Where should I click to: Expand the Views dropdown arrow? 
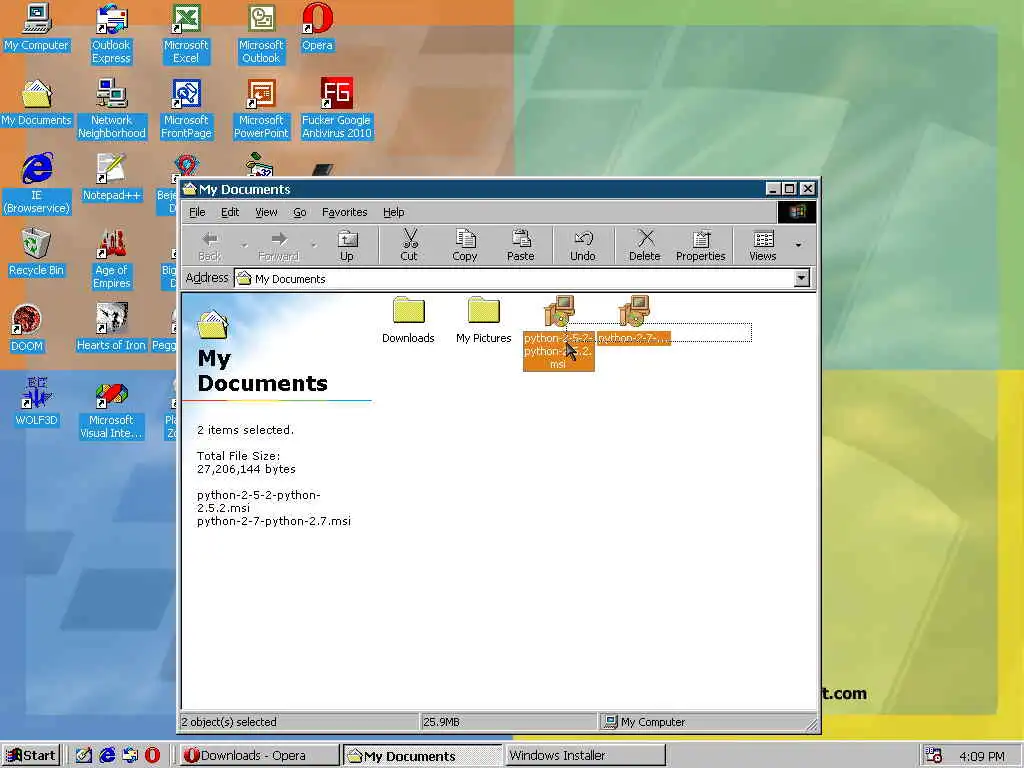798,246
